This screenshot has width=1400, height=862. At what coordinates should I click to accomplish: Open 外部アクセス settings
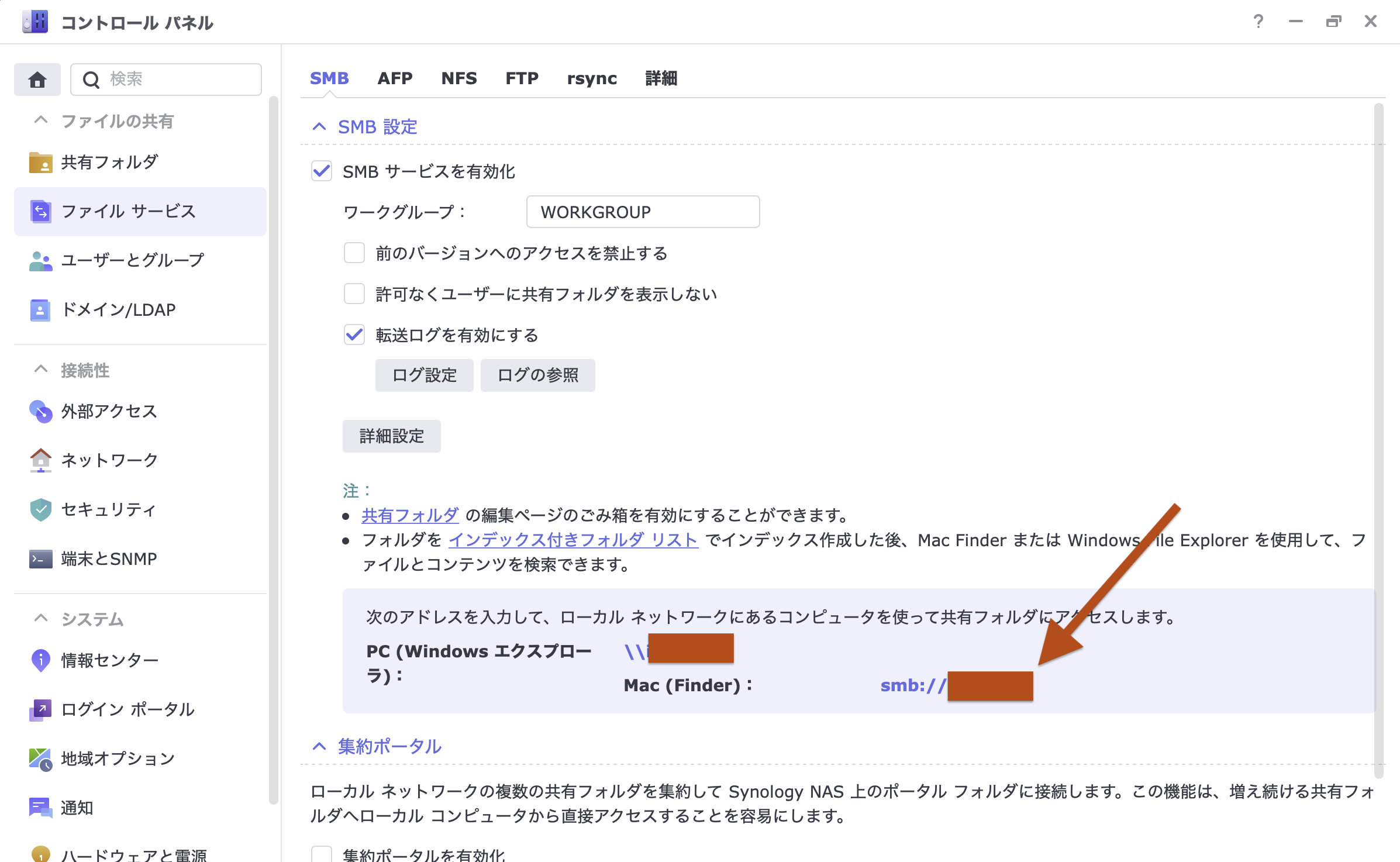pos(109,411)
